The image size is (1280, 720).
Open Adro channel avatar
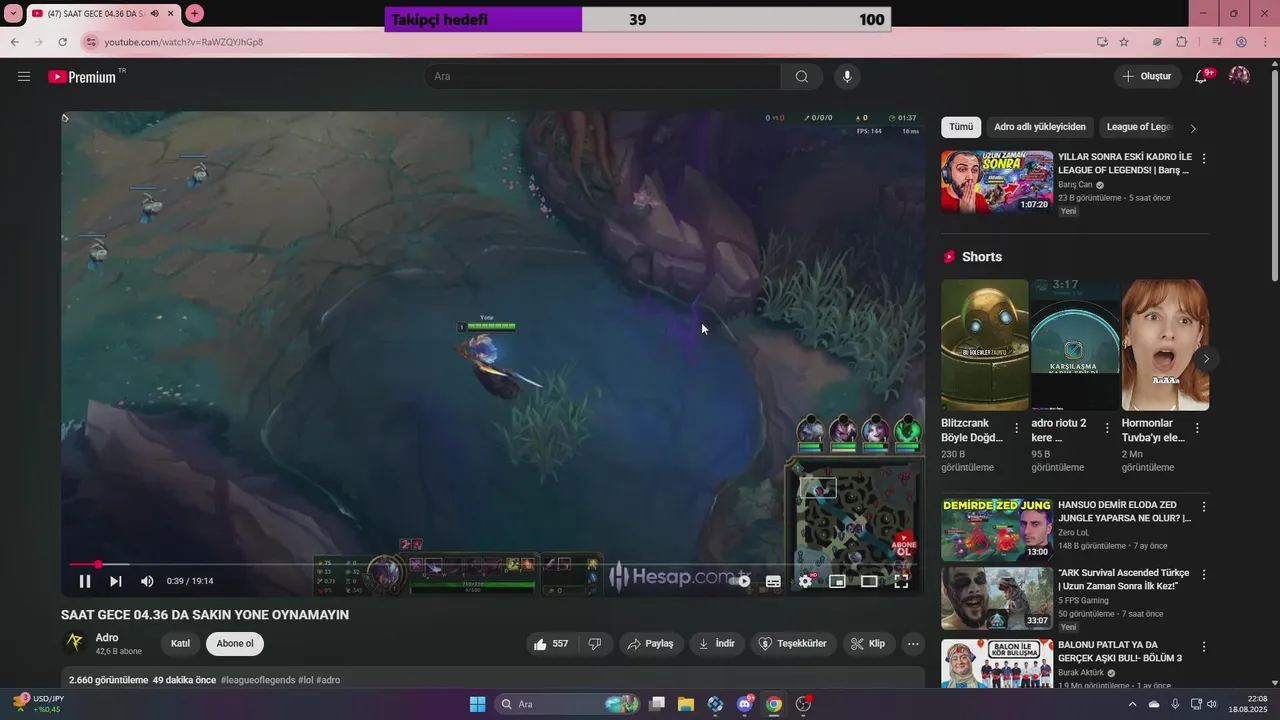(x=74, y=643)
